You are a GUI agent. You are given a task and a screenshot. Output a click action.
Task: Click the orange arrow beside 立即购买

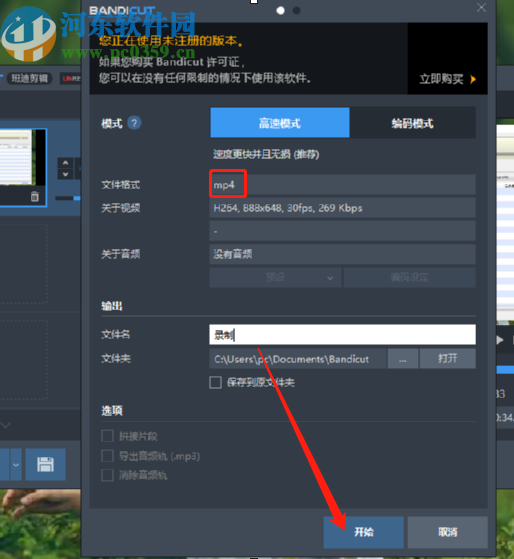(473, 79)
